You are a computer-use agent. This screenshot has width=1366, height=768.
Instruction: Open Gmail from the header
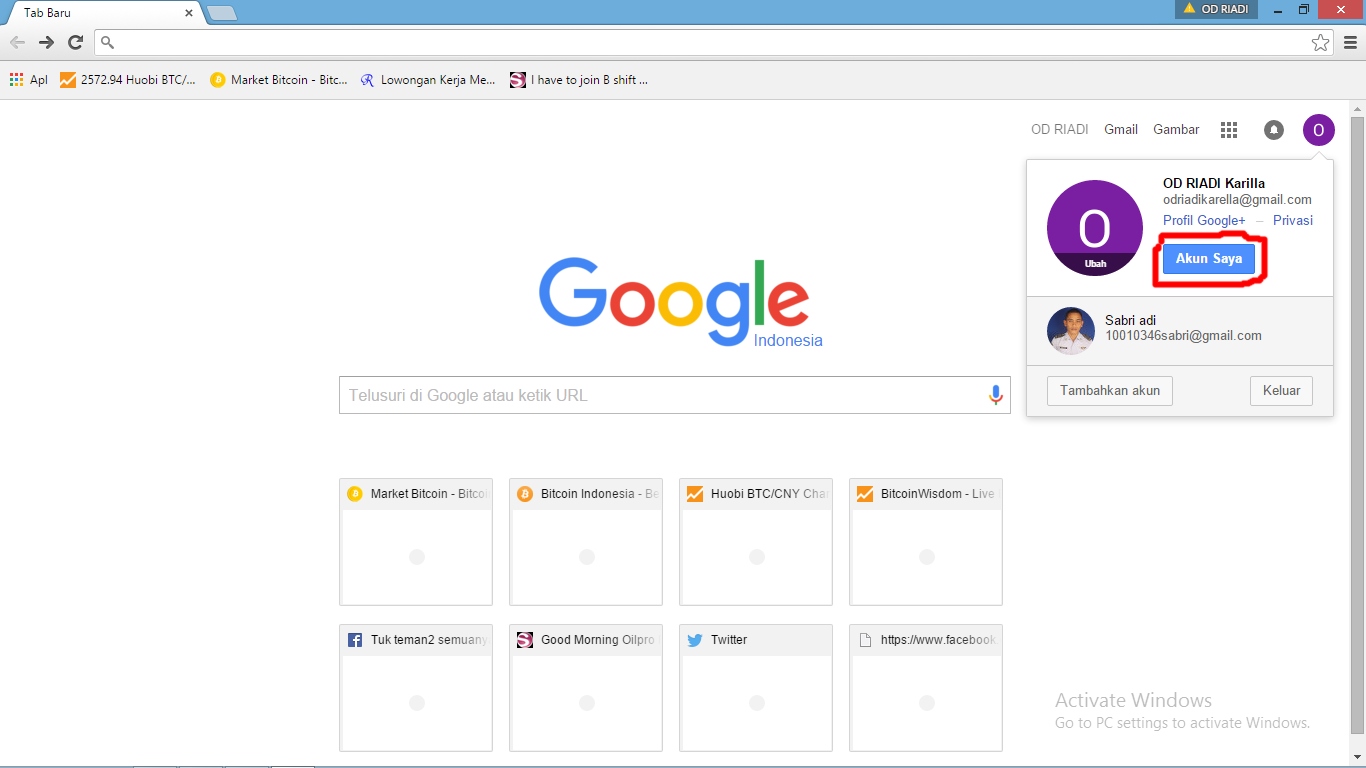click(1121, 129)
